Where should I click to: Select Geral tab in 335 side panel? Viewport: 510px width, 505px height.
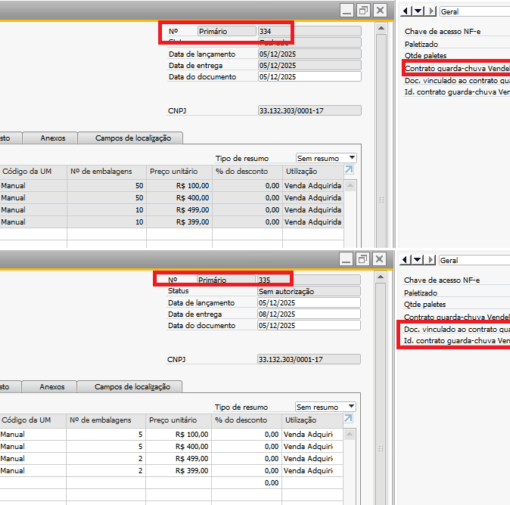[474, 260]
